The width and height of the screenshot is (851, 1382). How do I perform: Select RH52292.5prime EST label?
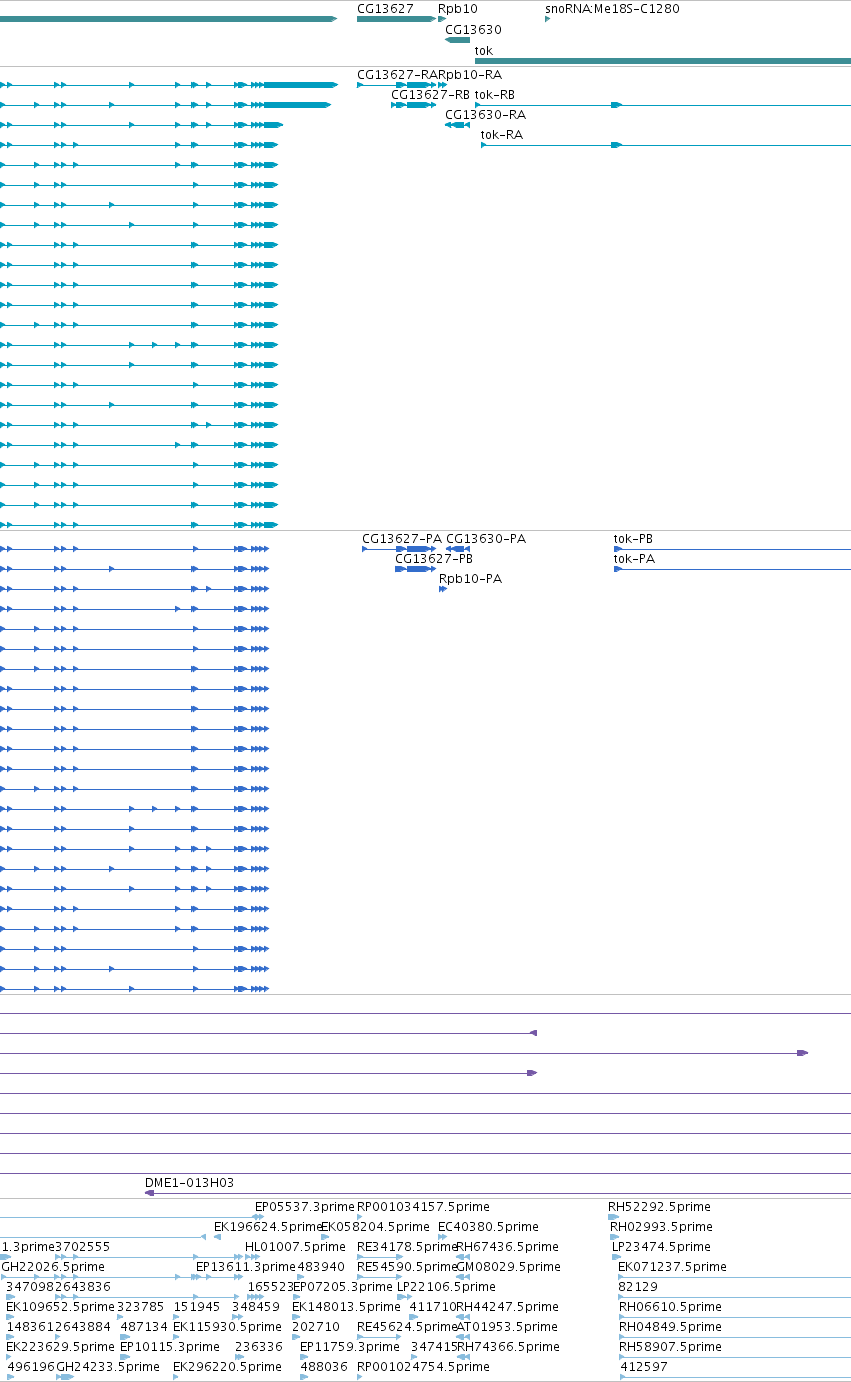659,1206
